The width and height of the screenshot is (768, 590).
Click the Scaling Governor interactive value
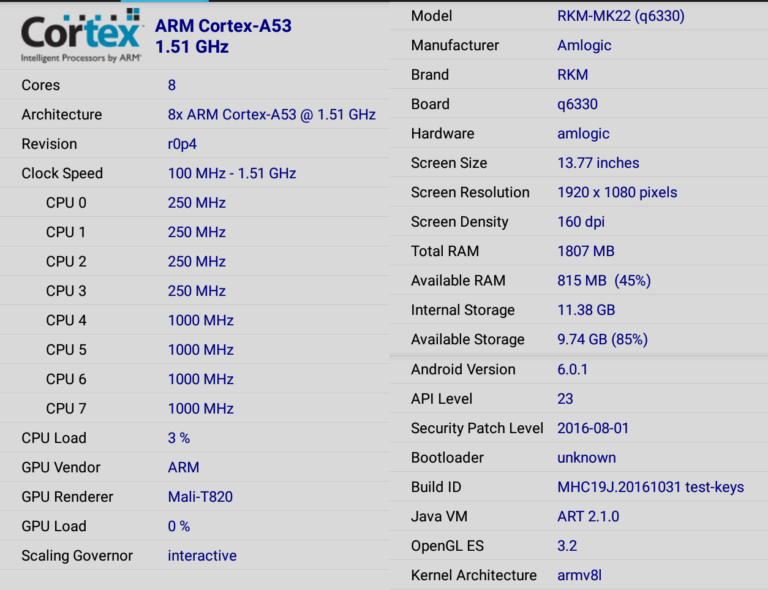tap(202, 555)
